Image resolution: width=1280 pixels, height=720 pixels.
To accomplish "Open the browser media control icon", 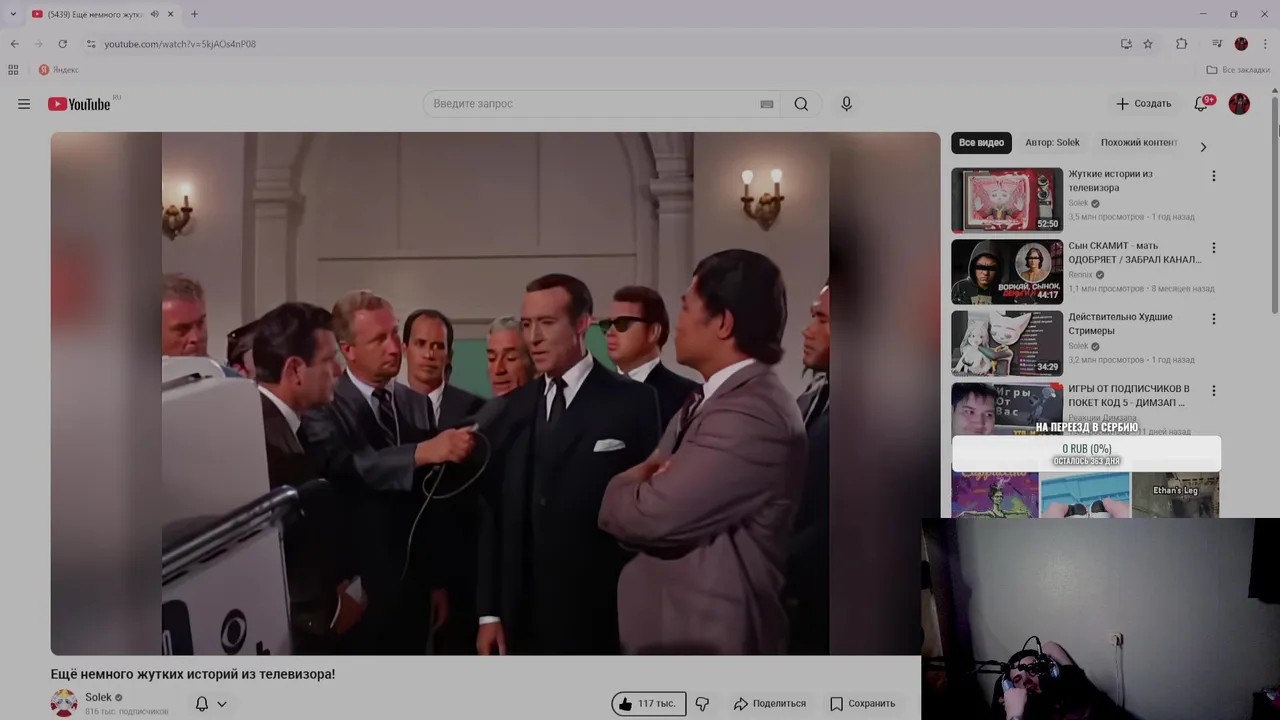I will [1217, 44].
